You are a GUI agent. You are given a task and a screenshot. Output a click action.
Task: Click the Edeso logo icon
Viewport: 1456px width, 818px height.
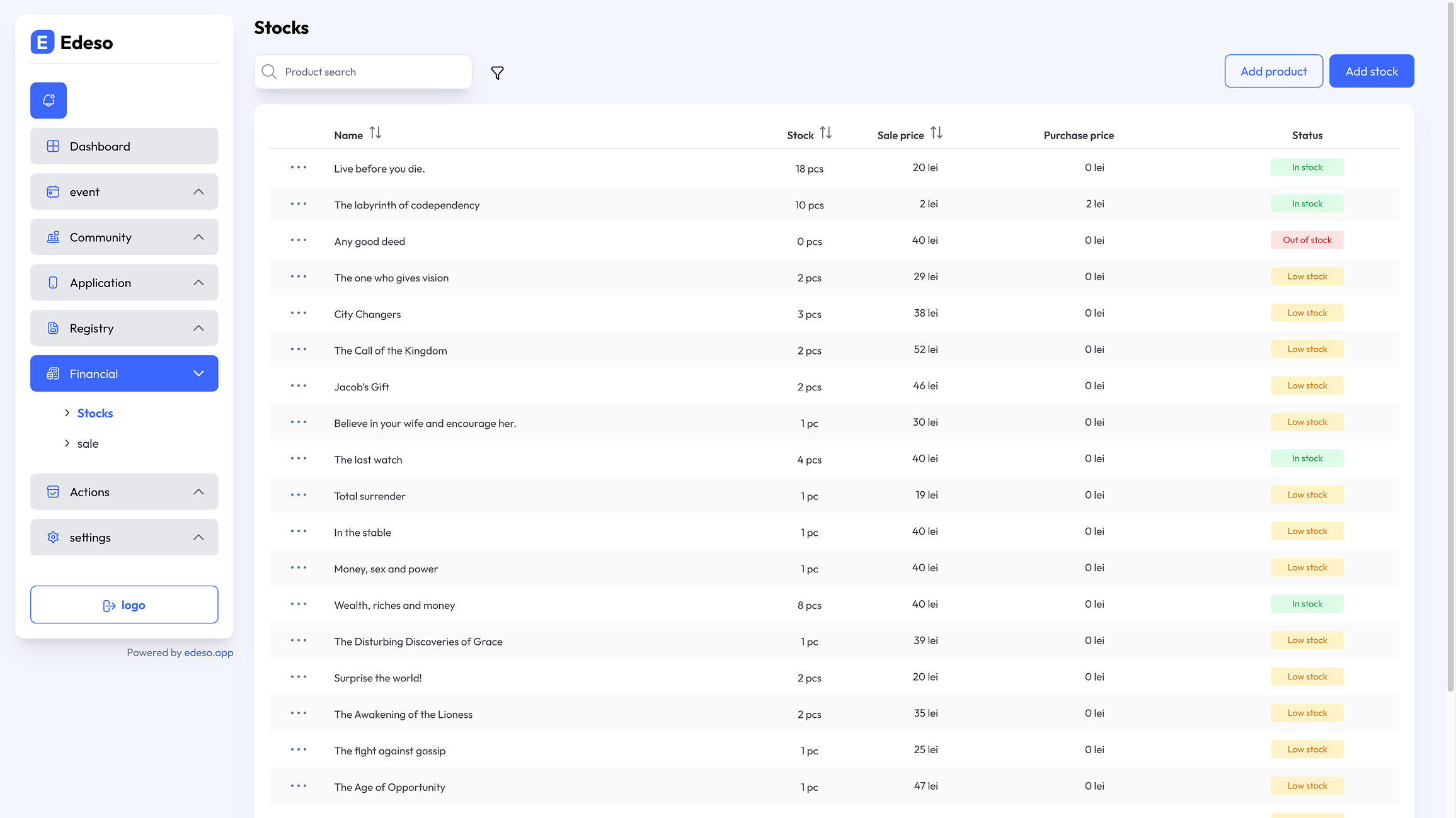coord(42,42)
